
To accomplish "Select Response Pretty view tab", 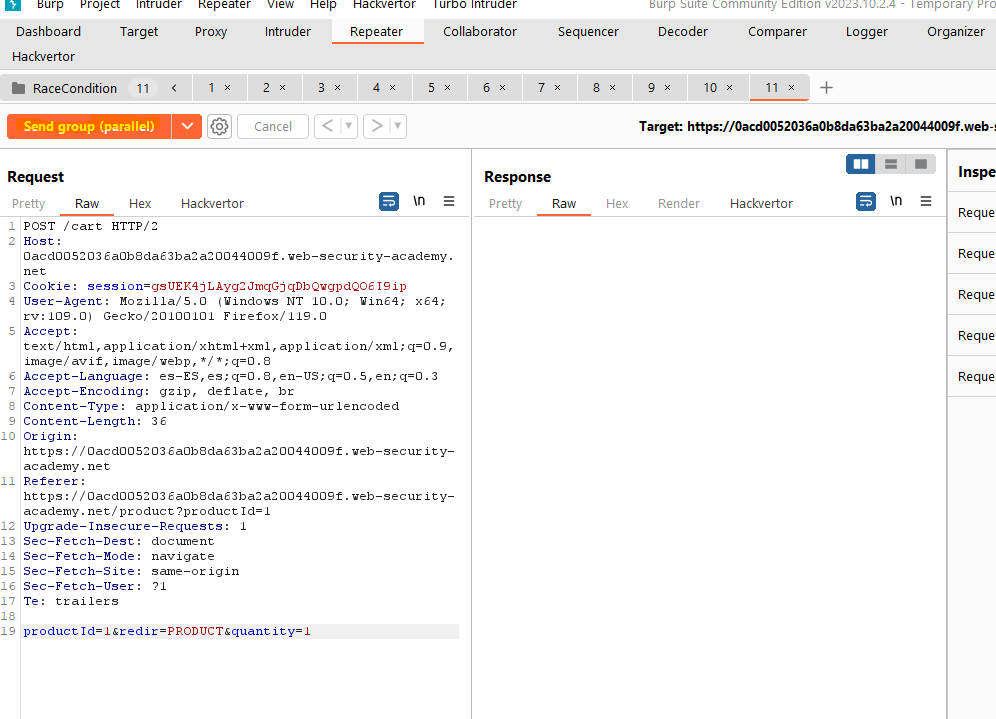I will pyautogui.click(x=506, y=204).
